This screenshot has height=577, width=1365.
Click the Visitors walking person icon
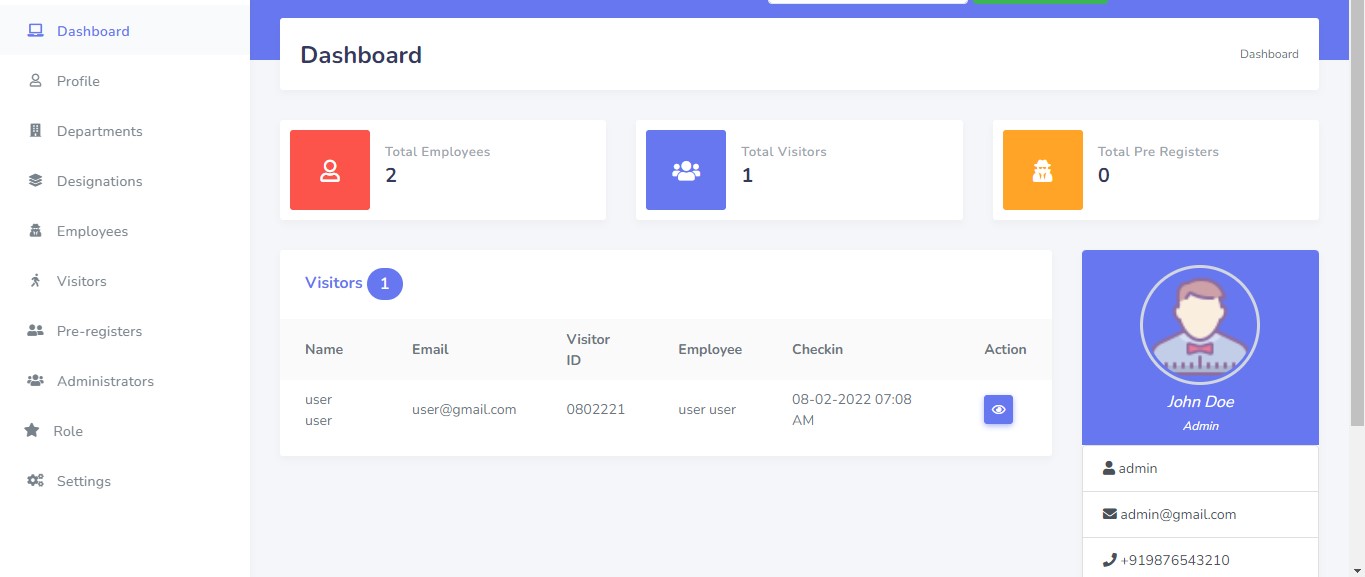36,281
